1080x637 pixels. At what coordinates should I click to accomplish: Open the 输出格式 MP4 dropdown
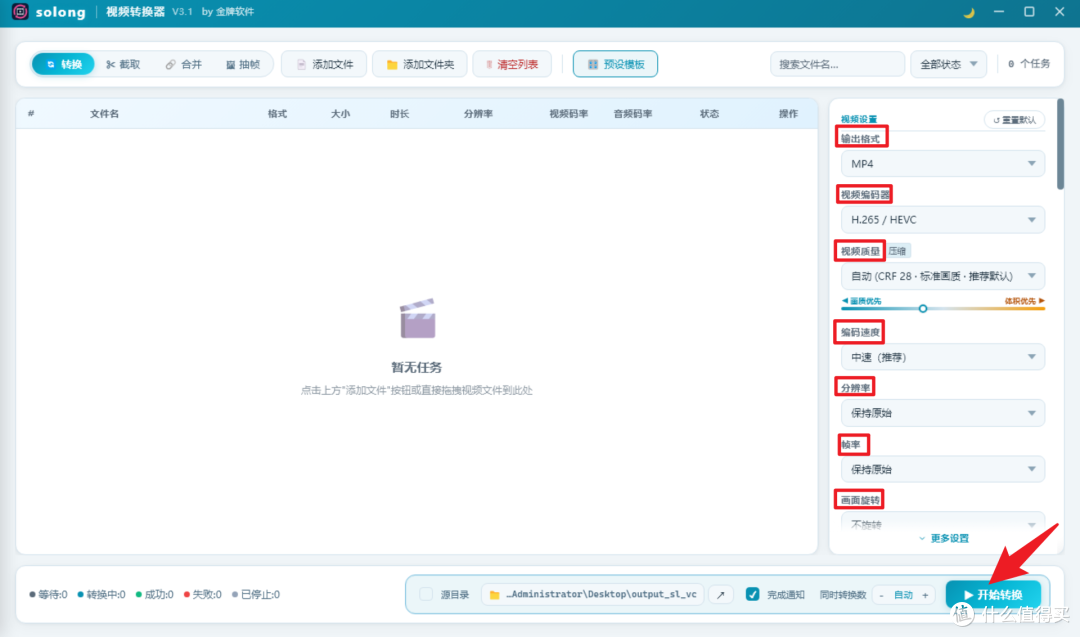tap(942, 164)
